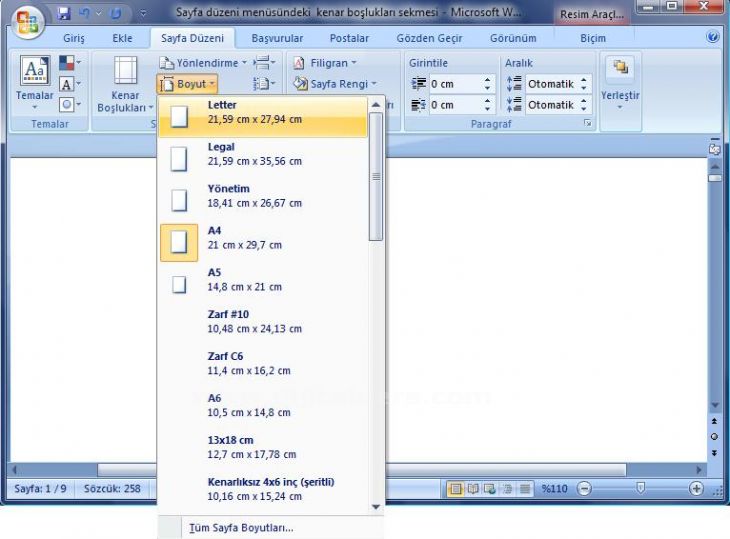730x539 pixels.
Task: Open the breaks icon dropdown
Action: point(264,62)
